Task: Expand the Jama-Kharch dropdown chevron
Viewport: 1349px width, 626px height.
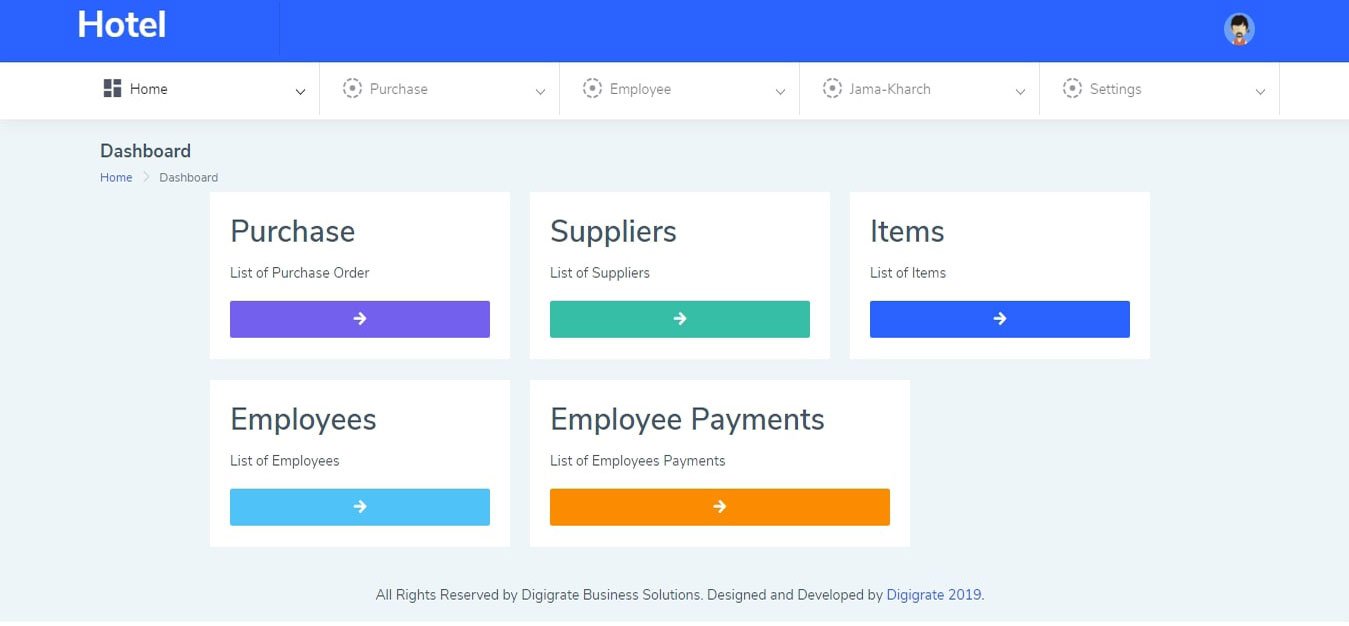Action: [1020, 92]
